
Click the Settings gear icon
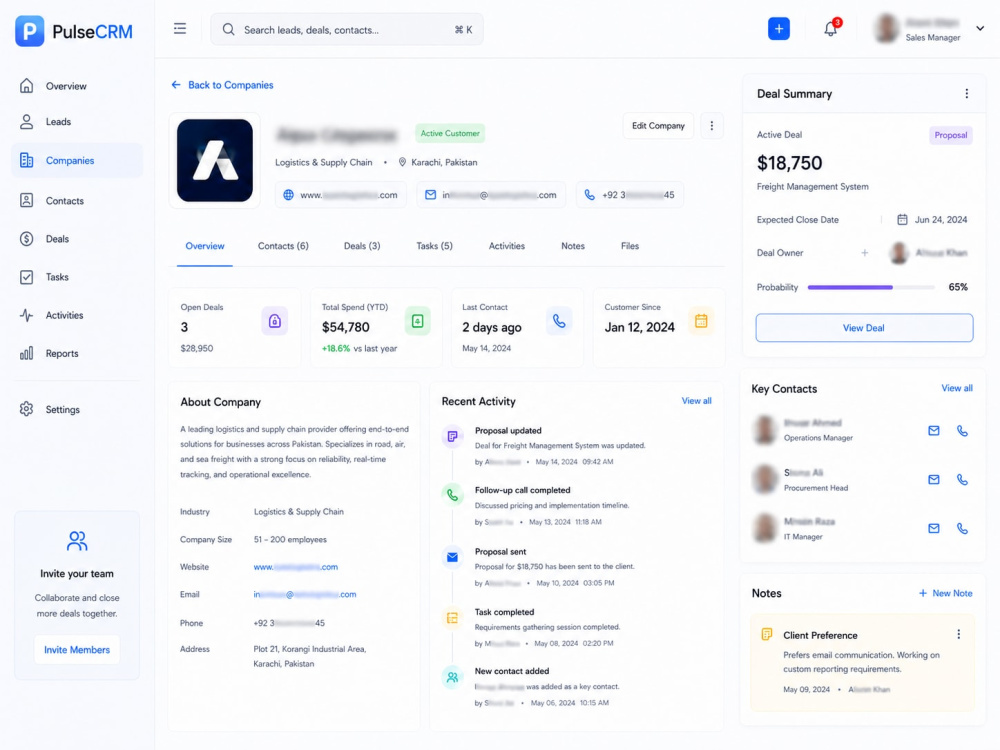[x=26, y=409]
